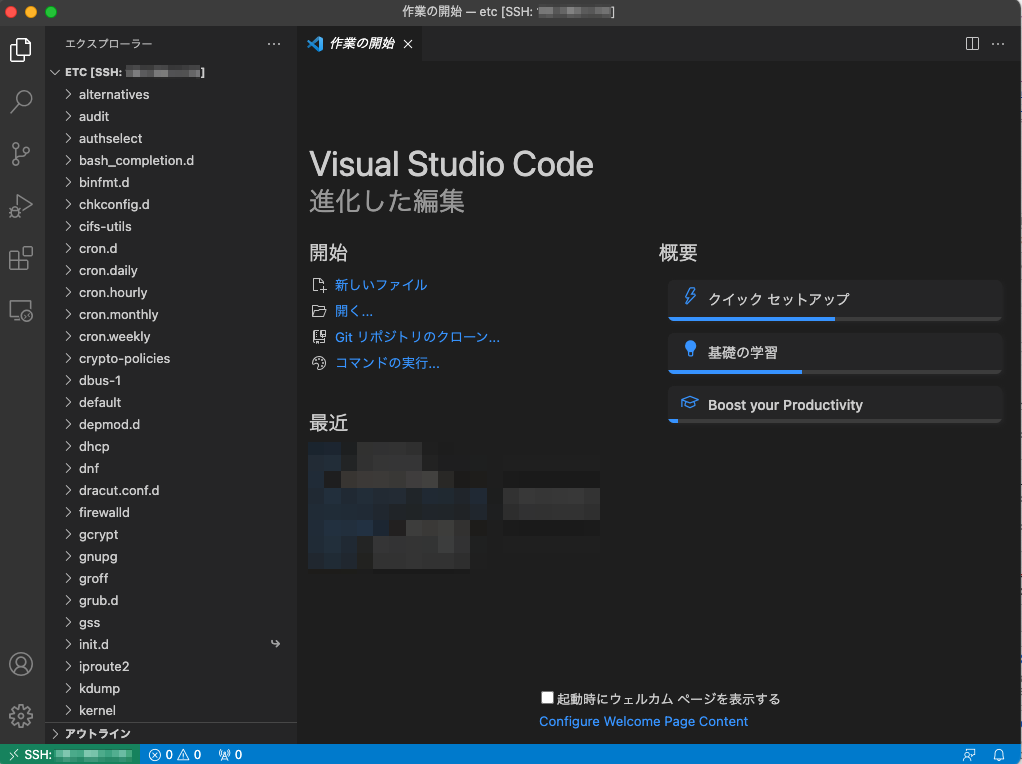
Task: Select the kernel folder name
Action: (x=97, y=711)
